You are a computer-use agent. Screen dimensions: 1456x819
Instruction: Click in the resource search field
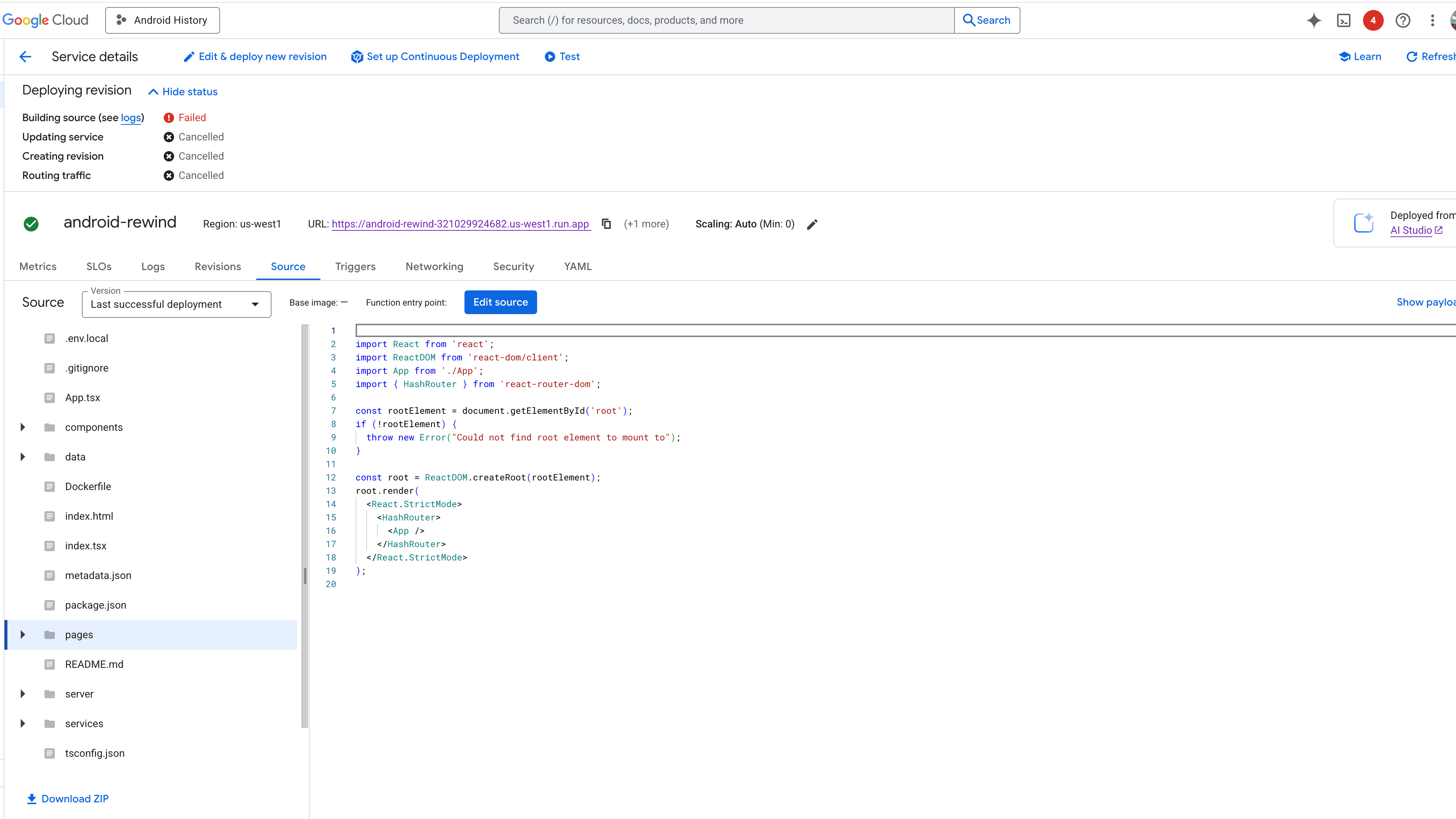click(x=727, y=20)
